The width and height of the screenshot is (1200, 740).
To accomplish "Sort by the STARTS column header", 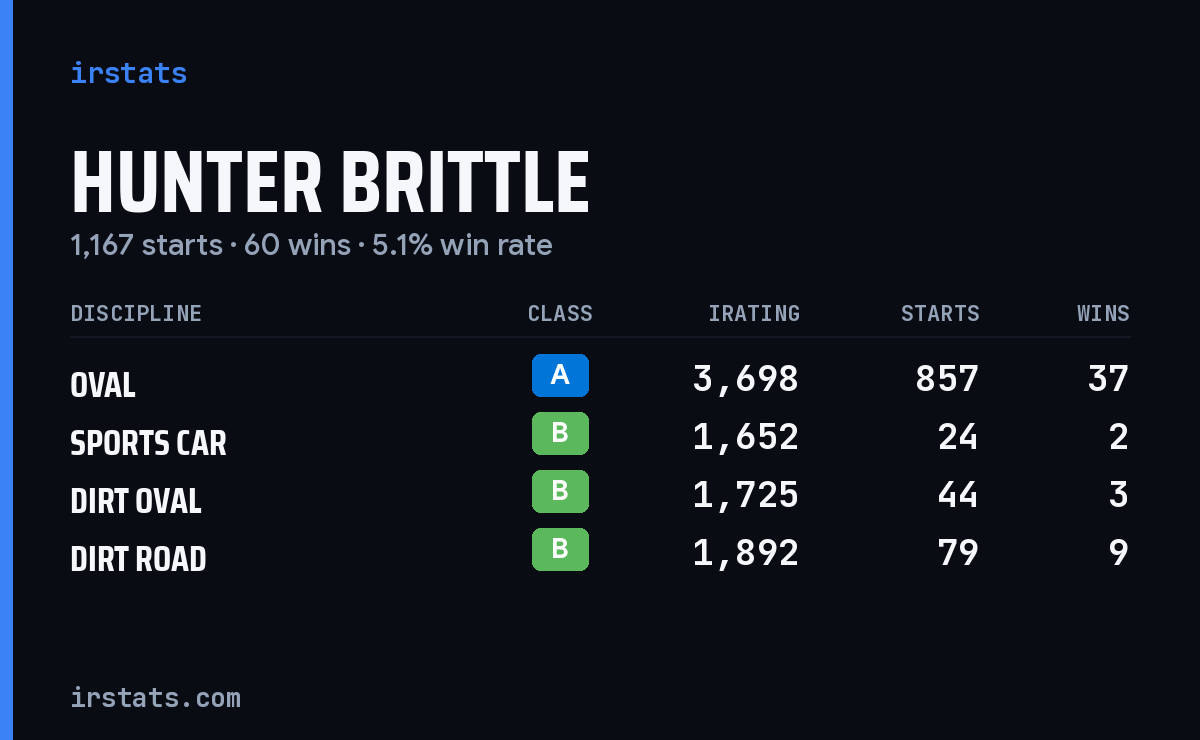I will pos(940,314).
